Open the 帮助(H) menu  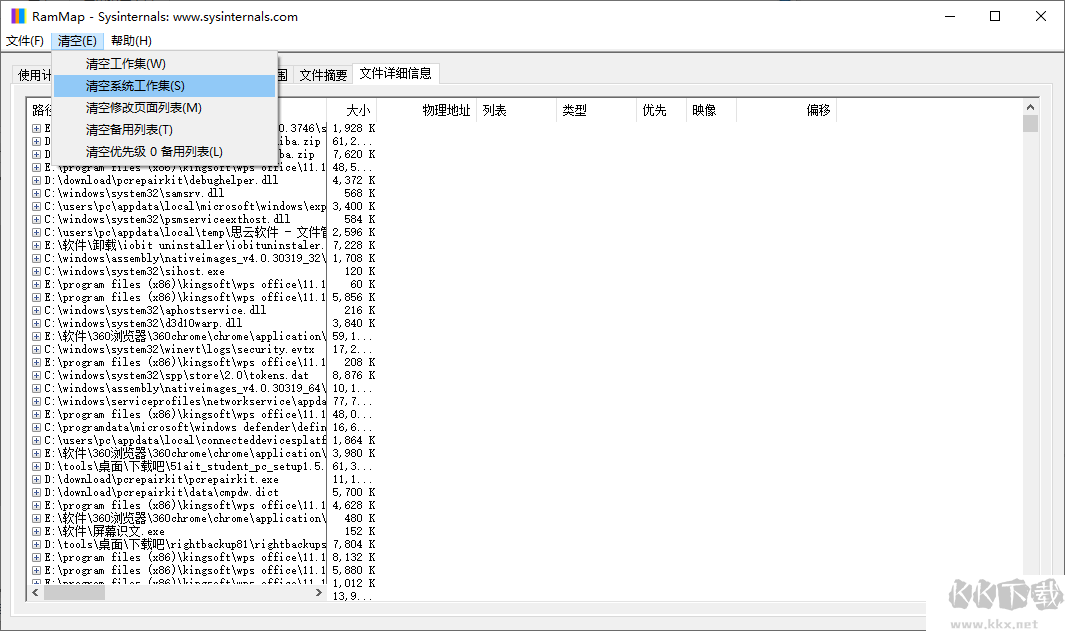[x=130, y=41]
